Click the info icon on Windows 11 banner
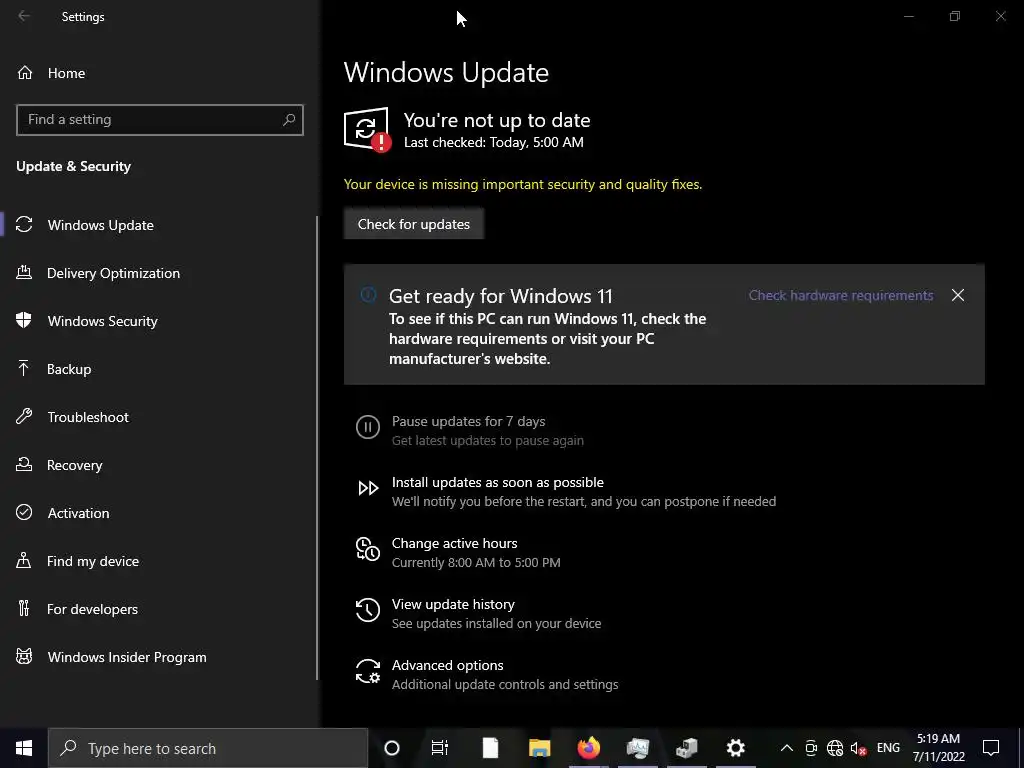Image resolution: width=1024 pixels, height=768 pixels. (x=368, y=295)
